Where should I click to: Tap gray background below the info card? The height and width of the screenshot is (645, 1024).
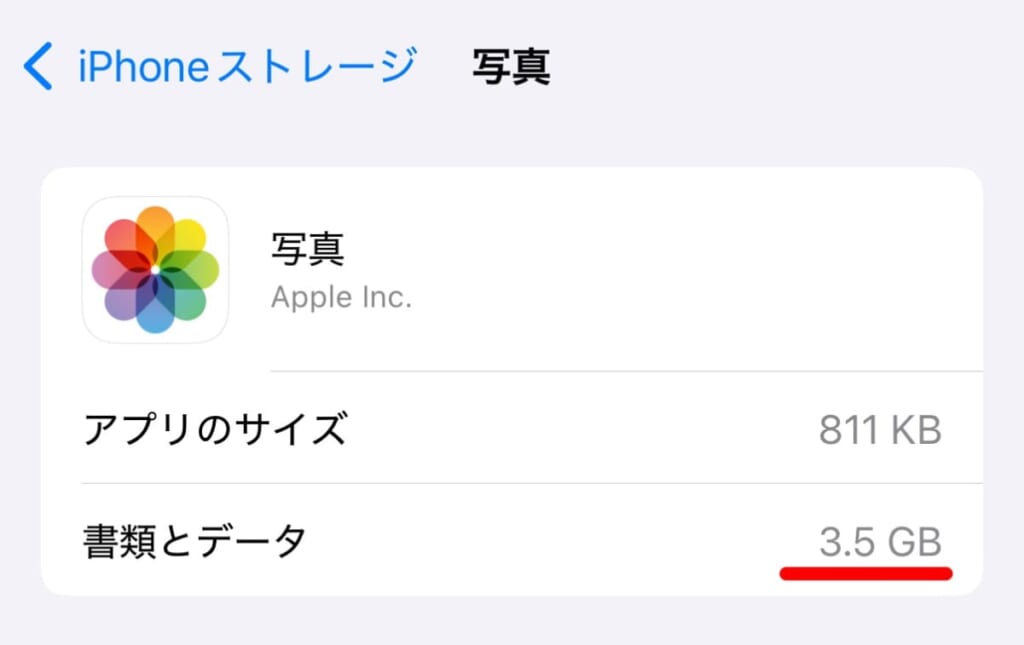(x=512, y=622)
